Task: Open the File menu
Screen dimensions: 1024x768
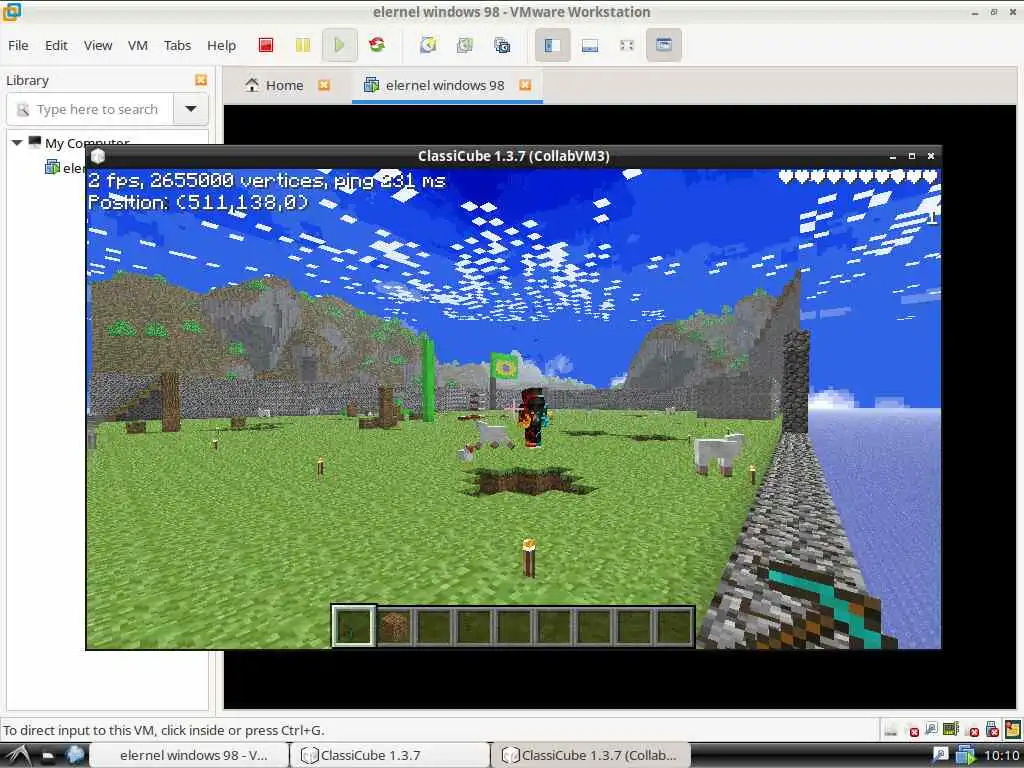Action: coord(18,45)
